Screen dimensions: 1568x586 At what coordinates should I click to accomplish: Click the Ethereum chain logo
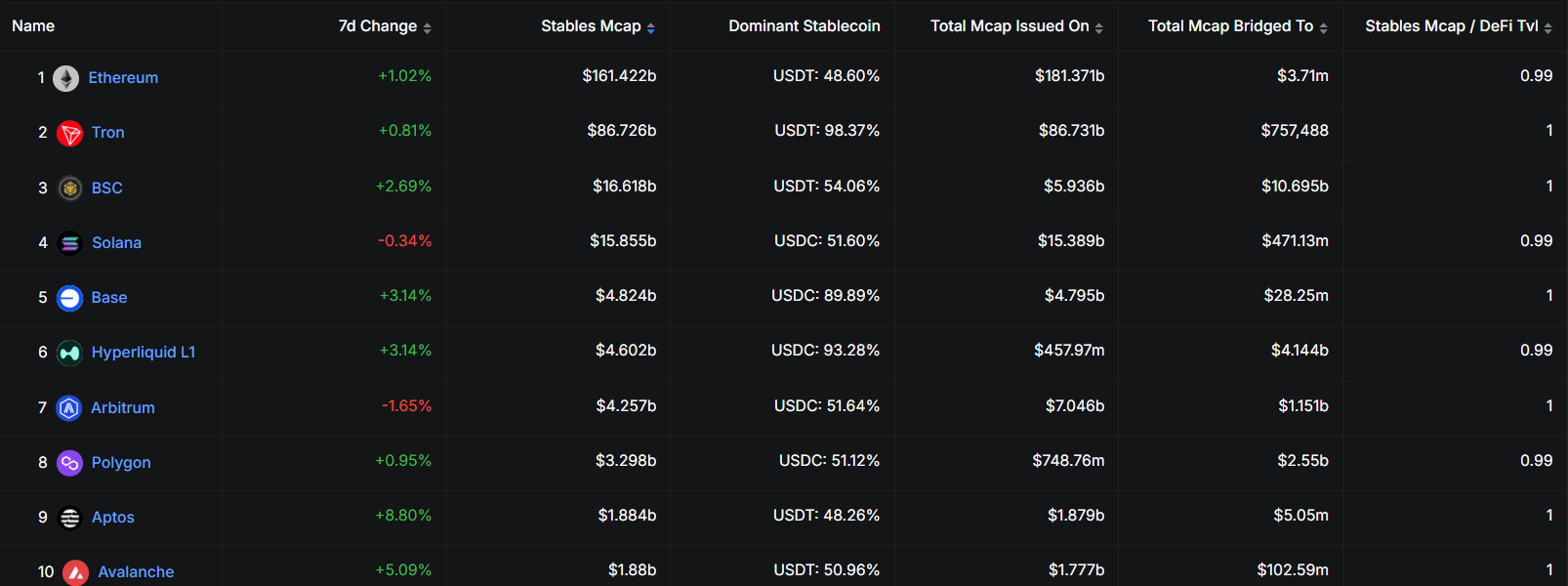pyautogui.click(x=66, y=77)
